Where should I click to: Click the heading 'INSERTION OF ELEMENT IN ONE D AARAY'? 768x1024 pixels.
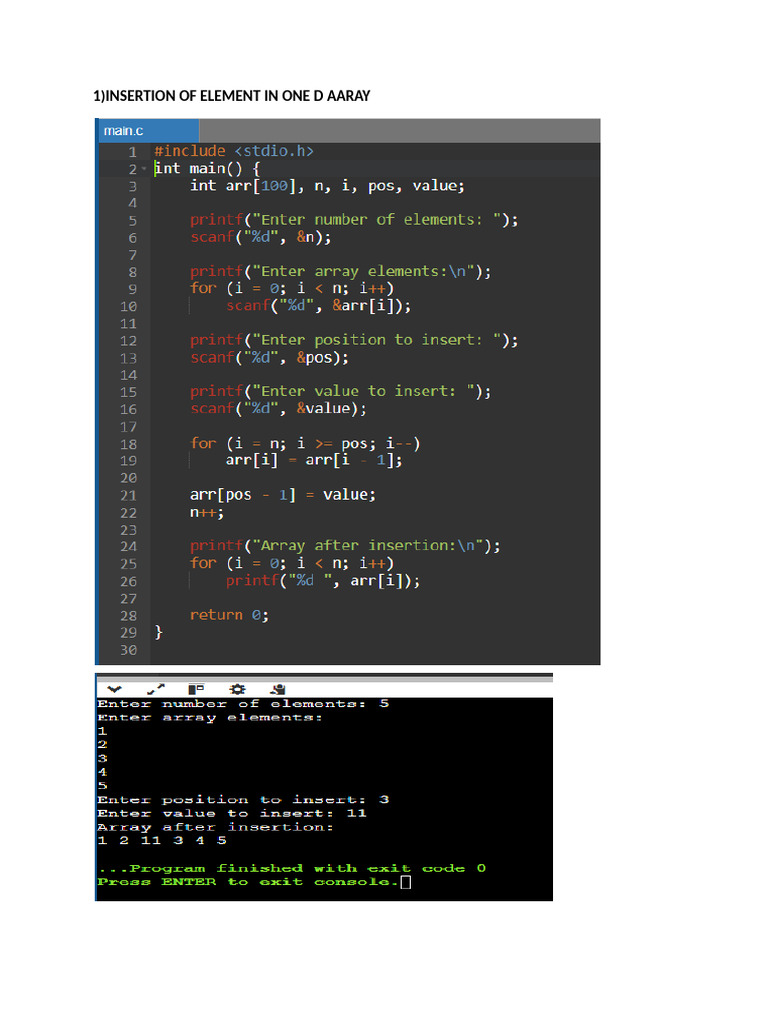[x=238, y=96]
